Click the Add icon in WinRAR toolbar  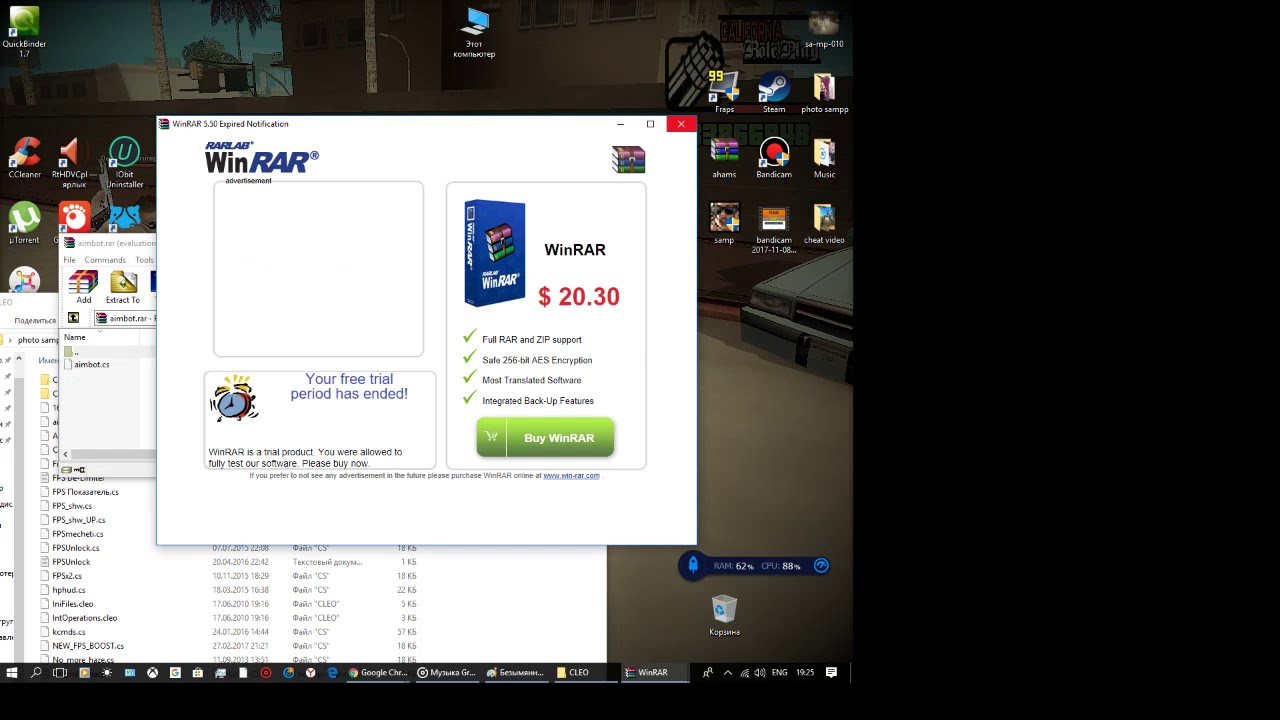84,287
